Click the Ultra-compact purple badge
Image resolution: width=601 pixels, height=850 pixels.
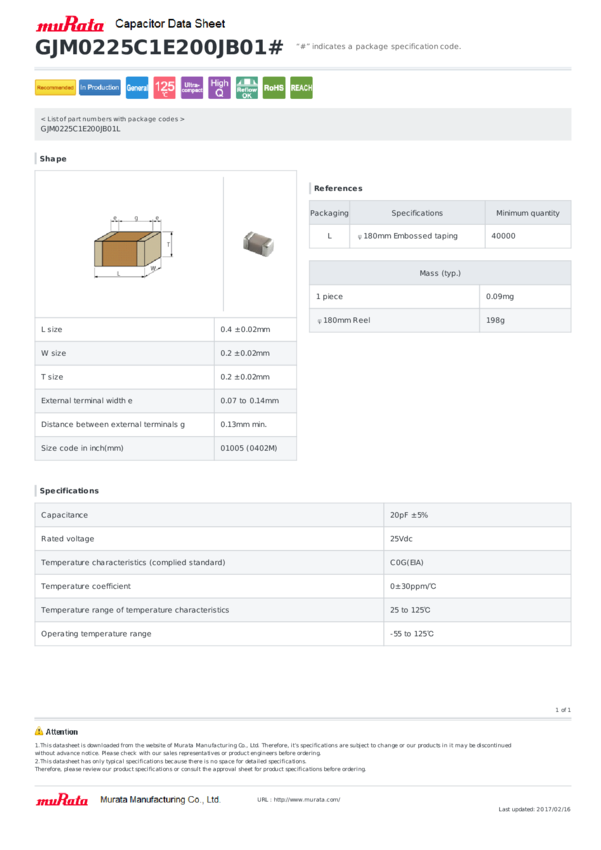192,87
